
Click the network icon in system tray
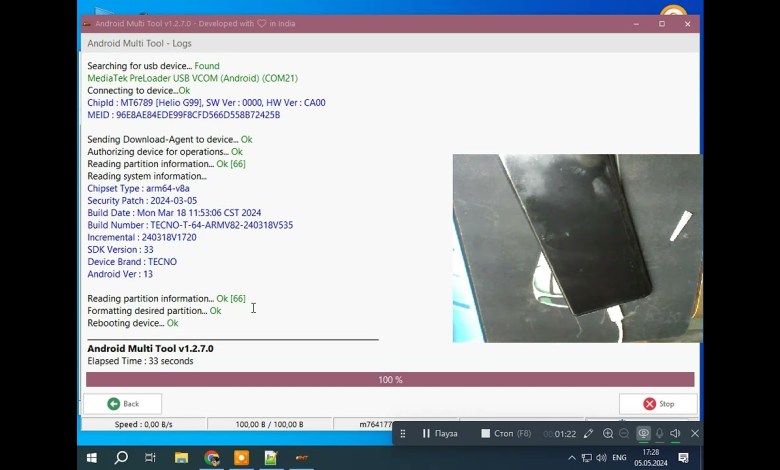(x=587, y=458)
